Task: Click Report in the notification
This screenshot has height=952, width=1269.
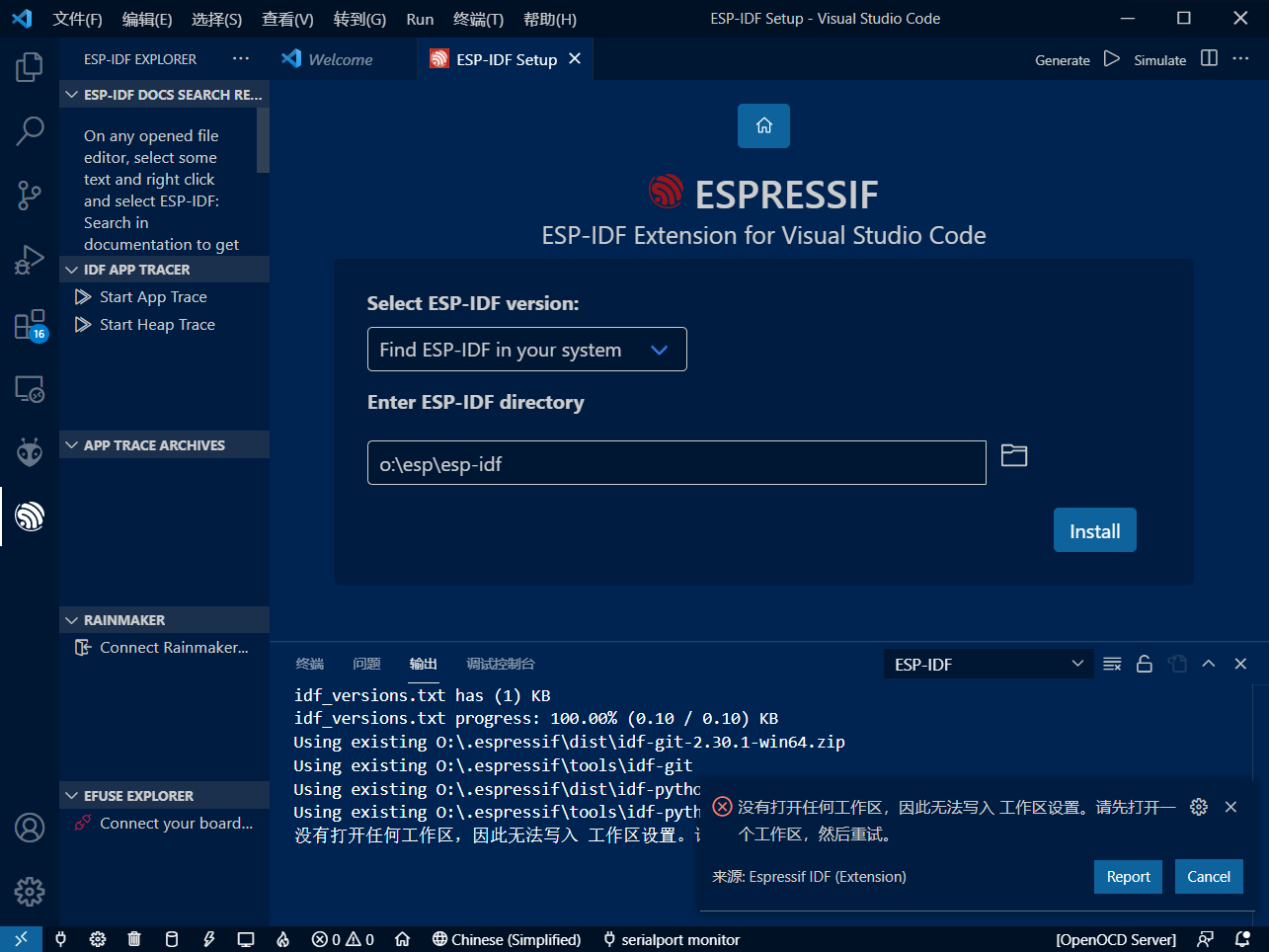Action: (1128, 877)
